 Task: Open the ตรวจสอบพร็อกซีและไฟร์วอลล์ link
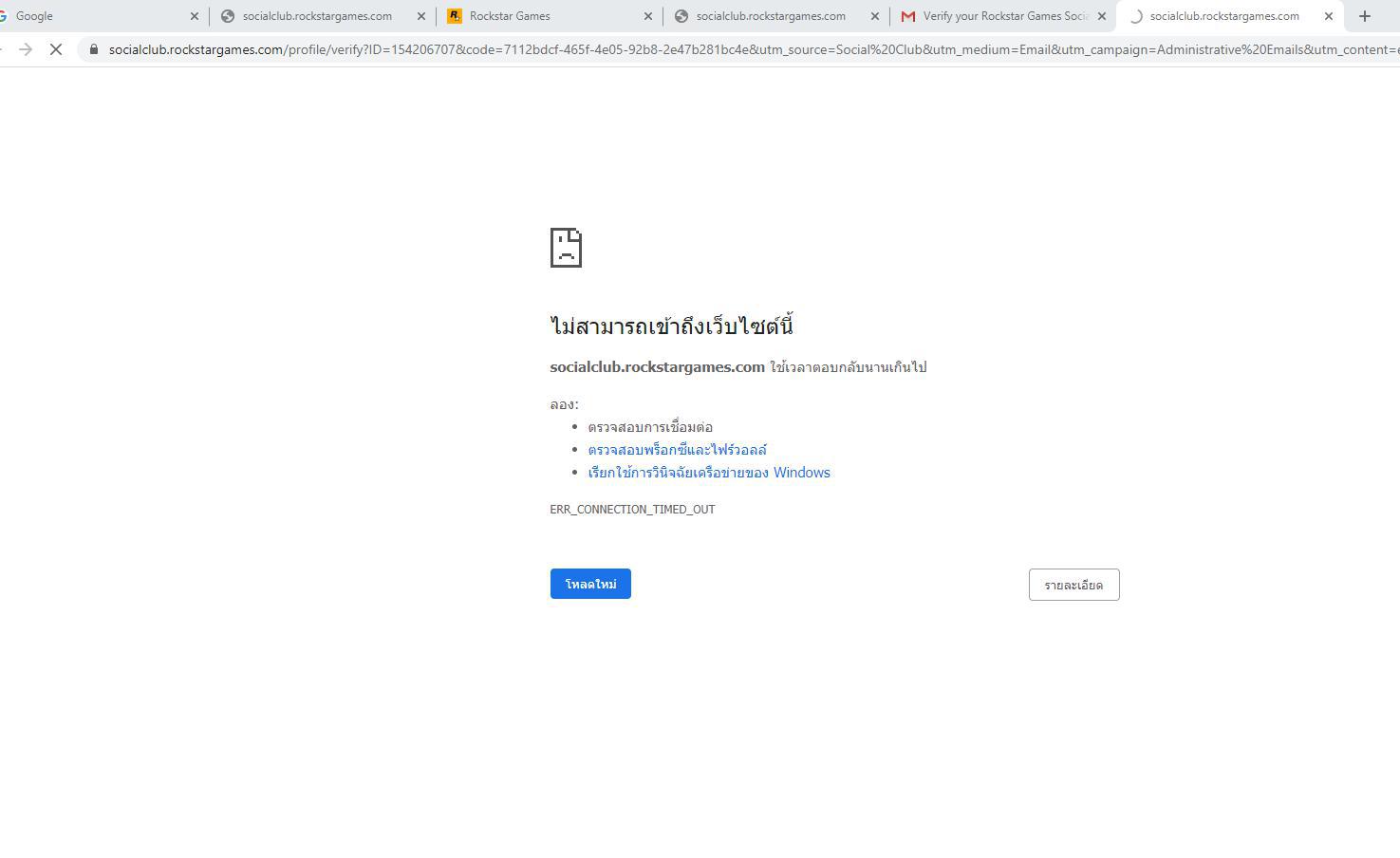tap(677, 450)
